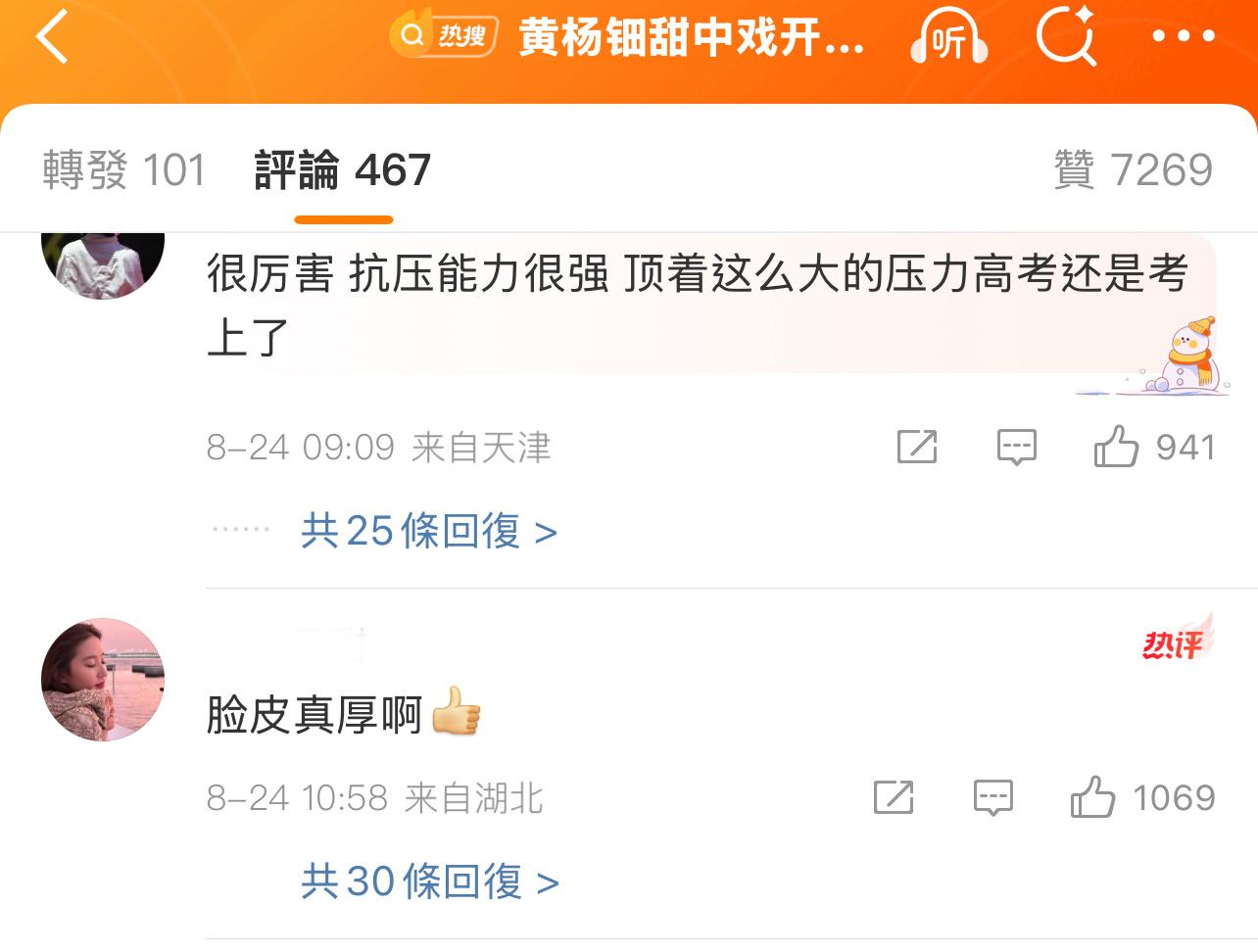Open avatar of the Hubei commenter
The width and height of the screenshot is (1258, 952).
point(103,680)
